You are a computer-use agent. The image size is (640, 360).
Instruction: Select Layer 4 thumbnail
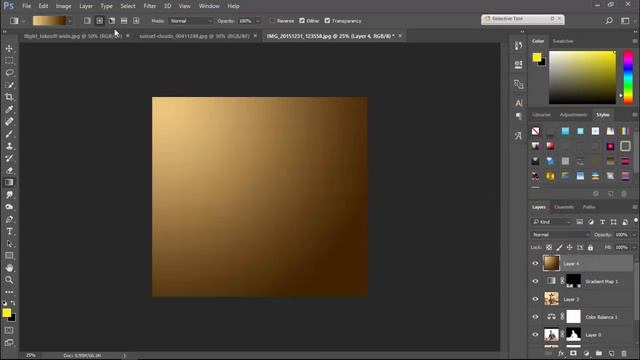(x=551, y=263)
